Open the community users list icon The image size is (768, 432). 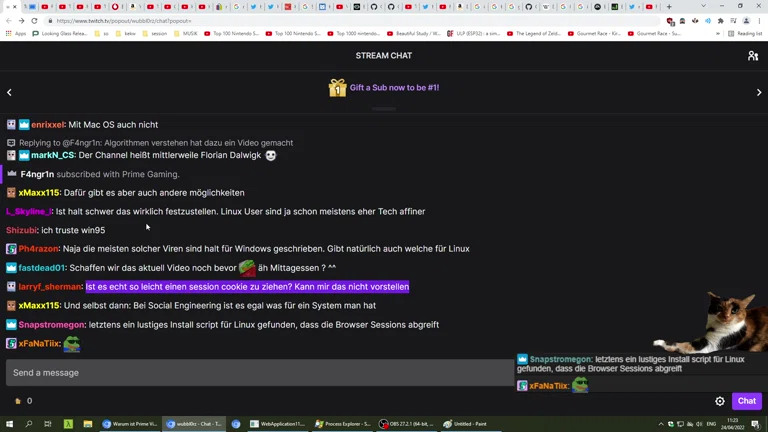[x=753, y=56]
